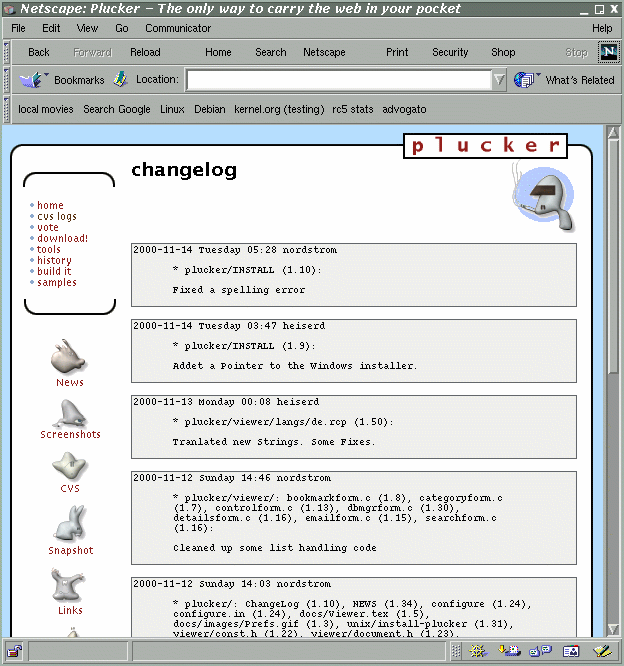
Task: Click the Location page proxy icon
Action: pyautogui.click(x=121, y=79)
